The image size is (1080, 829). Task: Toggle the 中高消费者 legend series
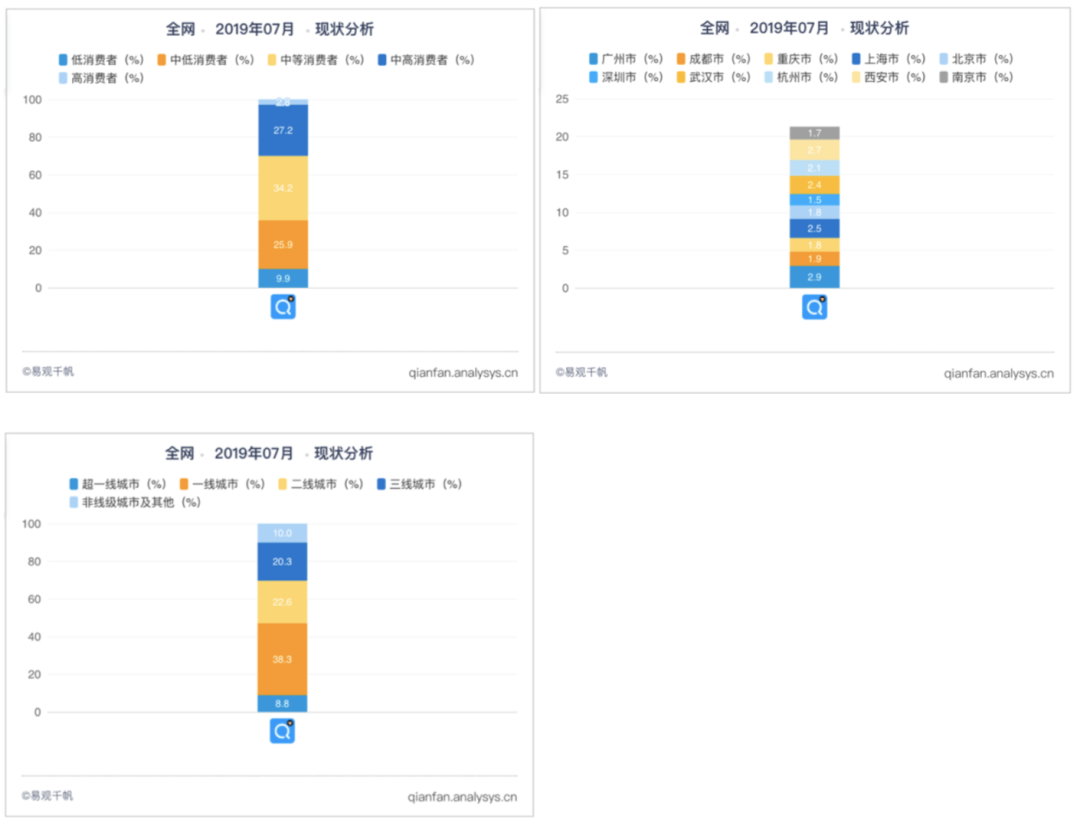[426, 60]
